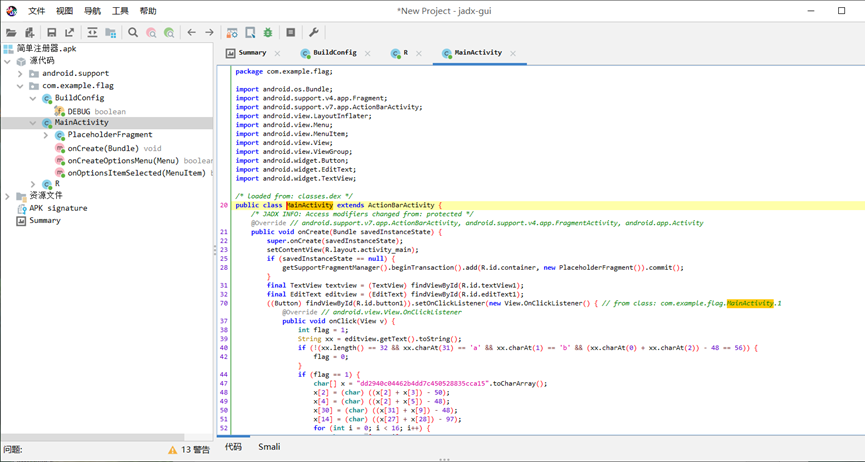Collapse the MainActivity tree node
This screenshot has width=865, height=462.
click(33, 123)
